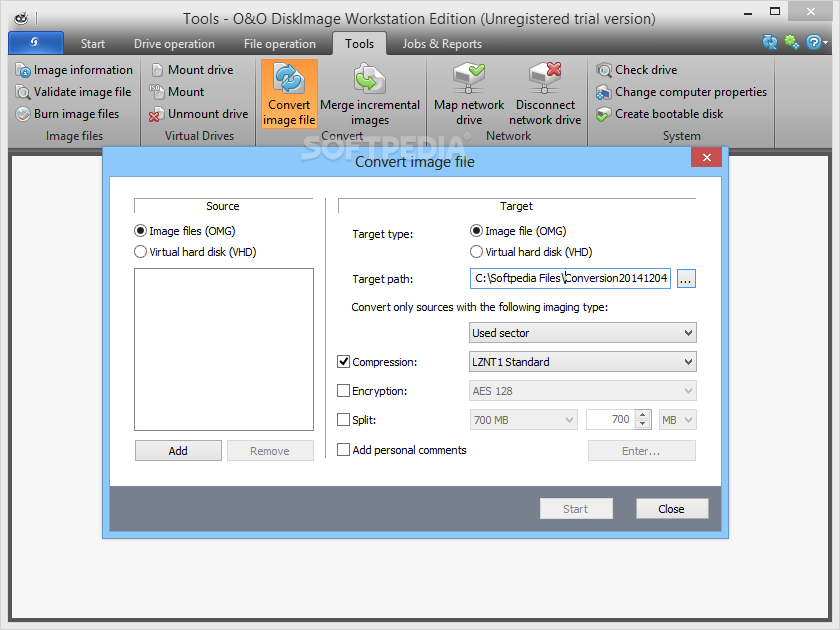
Task: Click the Remove source button
Action: point(270,451)
